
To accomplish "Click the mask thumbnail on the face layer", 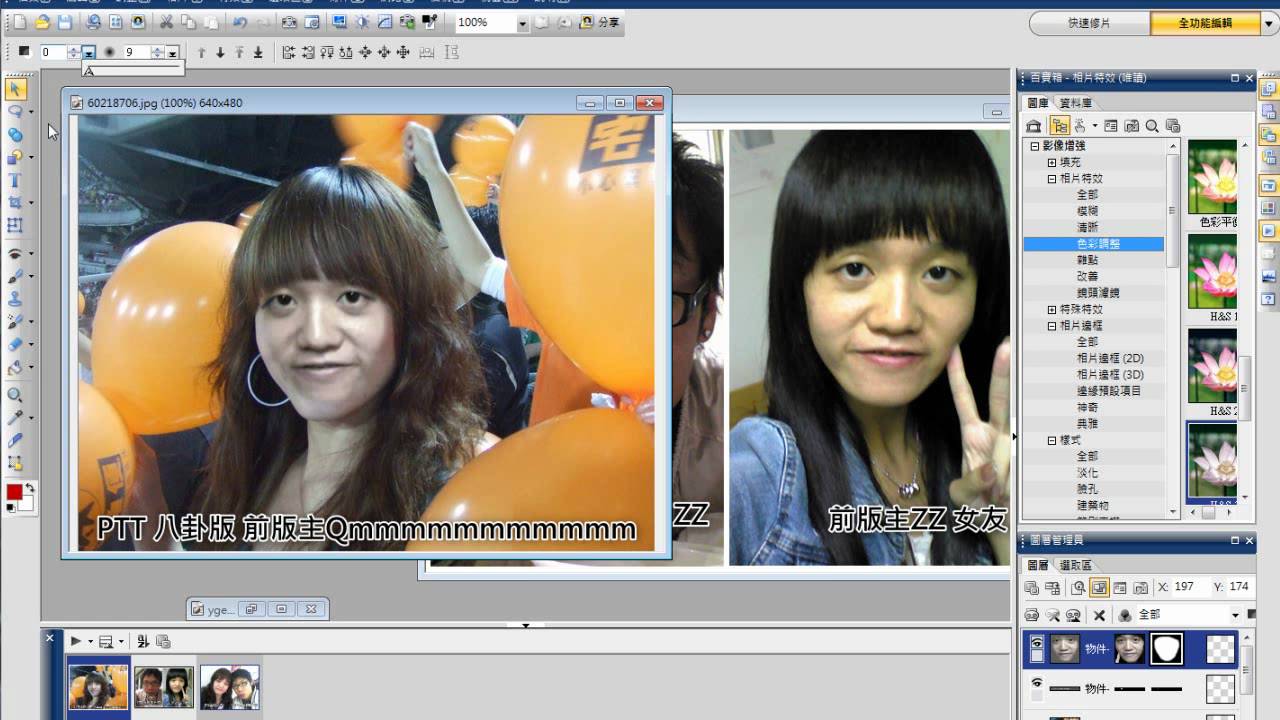I will click(x=1167, y=649).
